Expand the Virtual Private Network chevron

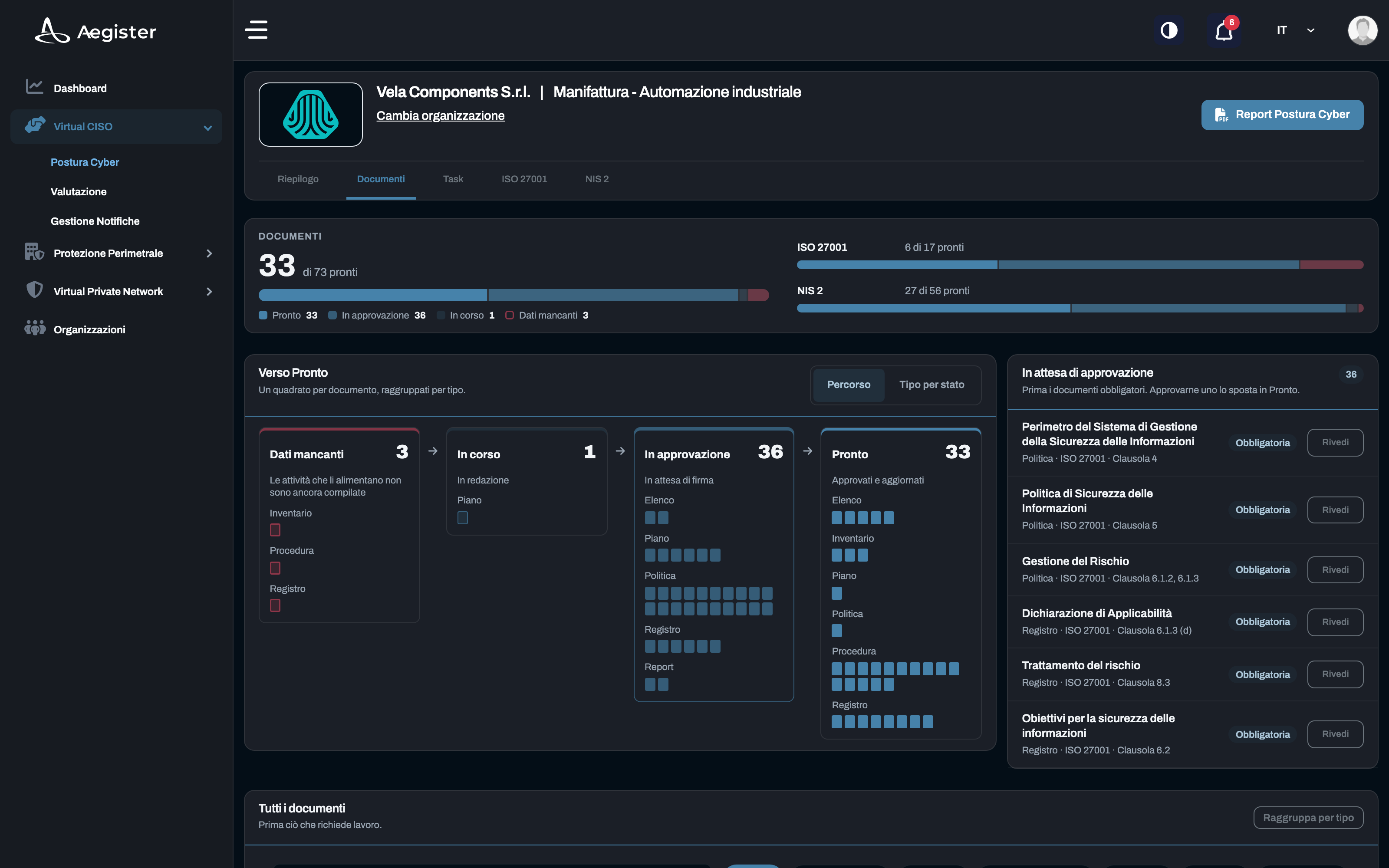tap(209, 292)
